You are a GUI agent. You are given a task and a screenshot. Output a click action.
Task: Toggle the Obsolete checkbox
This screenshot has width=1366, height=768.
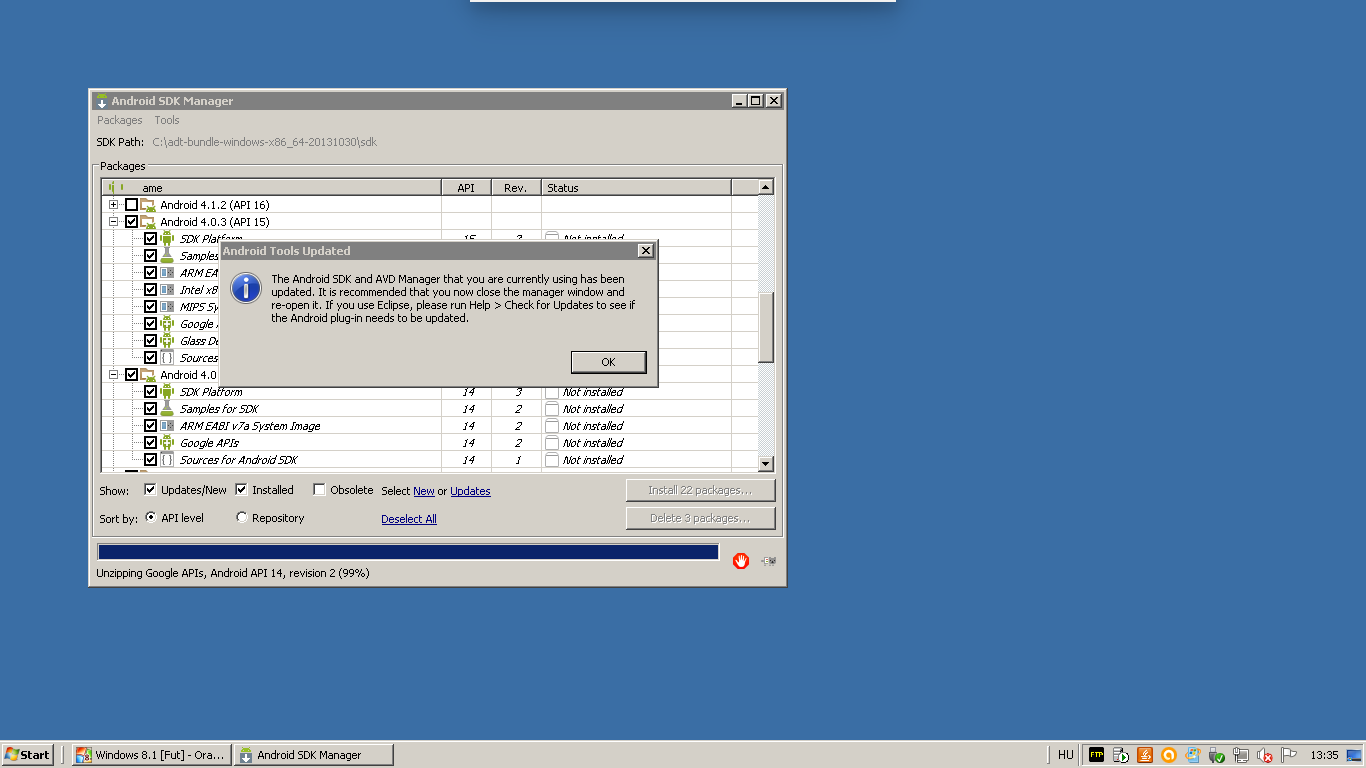[x=320, y=490]
